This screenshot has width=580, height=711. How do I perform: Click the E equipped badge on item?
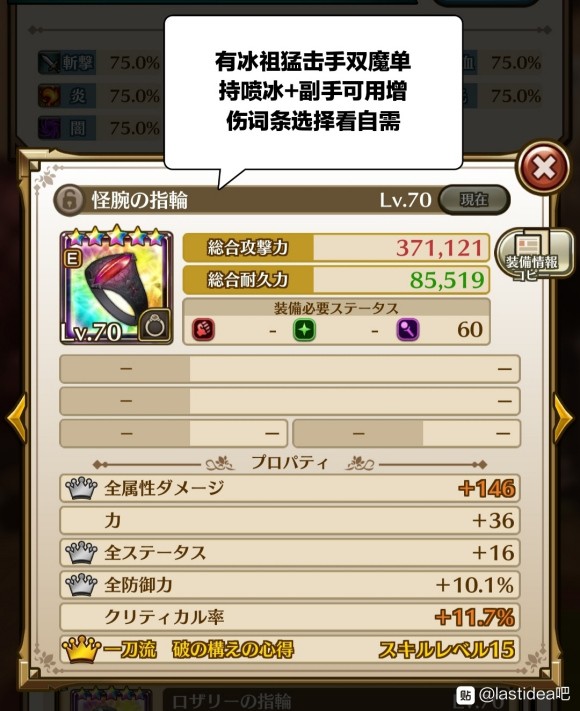click(73, 259)
